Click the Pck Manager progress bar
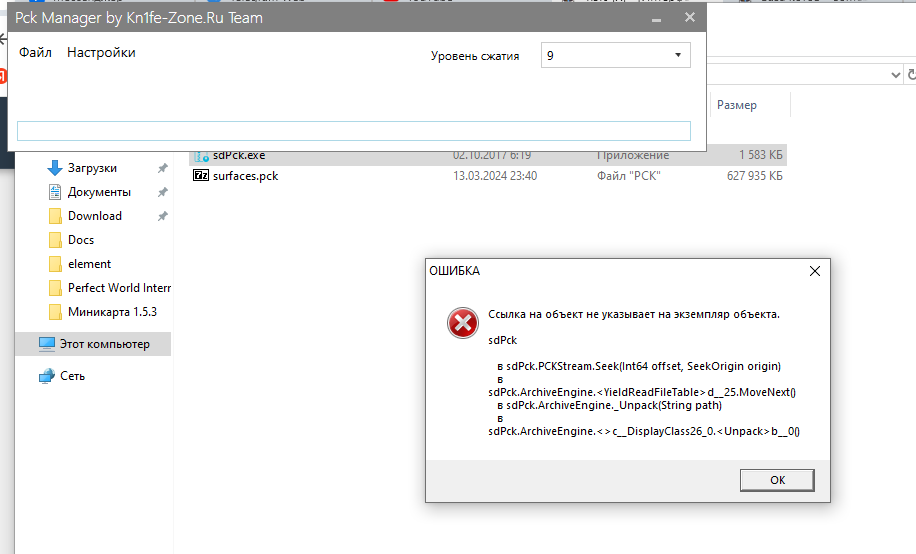 [x=354, y=131]
